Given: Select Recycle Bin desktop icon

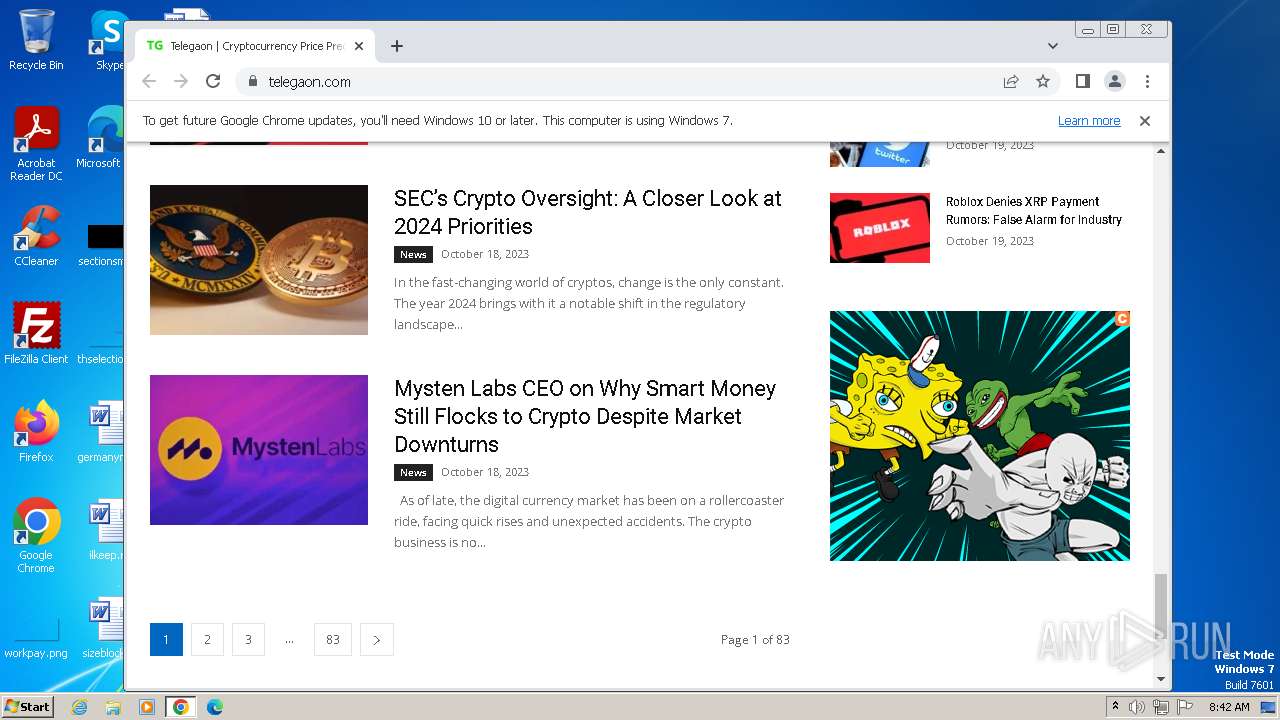Looking at the screenshot, I should tap(36, 40).
